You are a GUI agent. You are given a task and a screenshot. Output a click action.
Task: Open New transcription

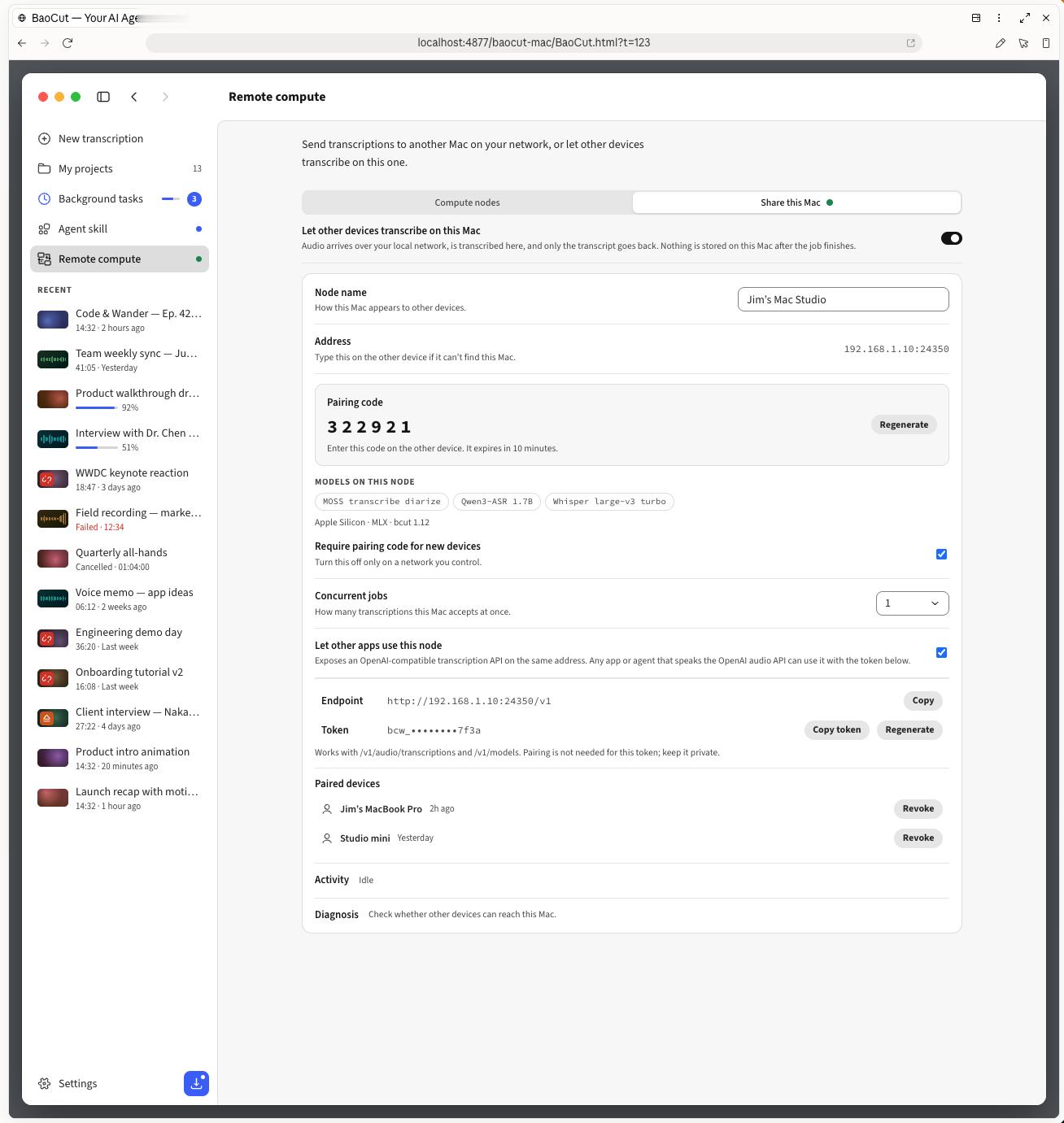[120, 138]
